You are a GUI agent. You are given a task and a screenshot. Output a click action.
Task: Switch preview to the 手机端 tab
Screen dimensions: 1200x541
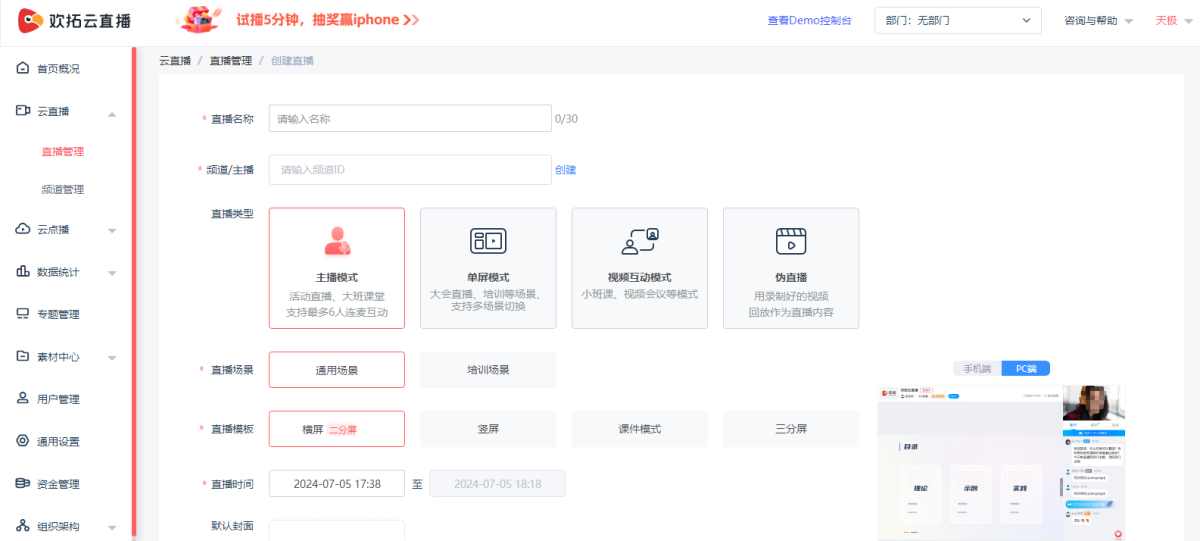coord(977,369)
